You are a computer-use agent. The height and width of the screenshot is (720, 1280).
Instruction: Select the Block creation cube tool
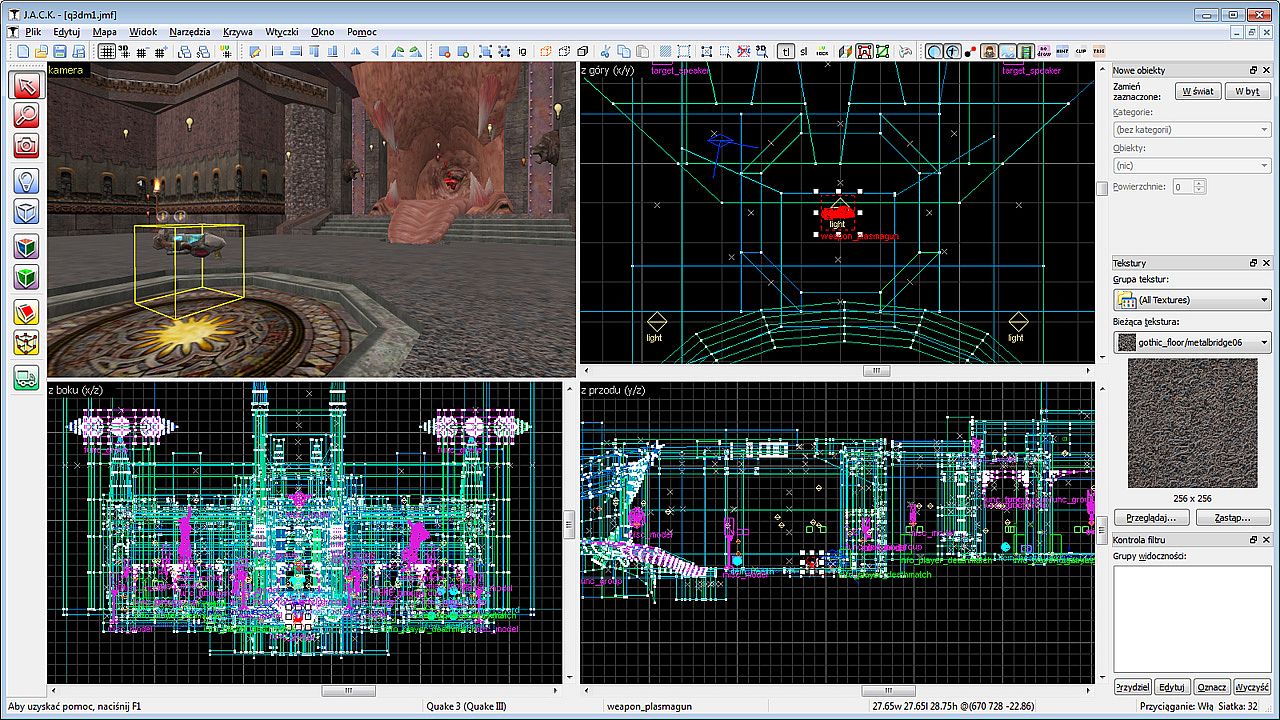[x=26, y=211]
